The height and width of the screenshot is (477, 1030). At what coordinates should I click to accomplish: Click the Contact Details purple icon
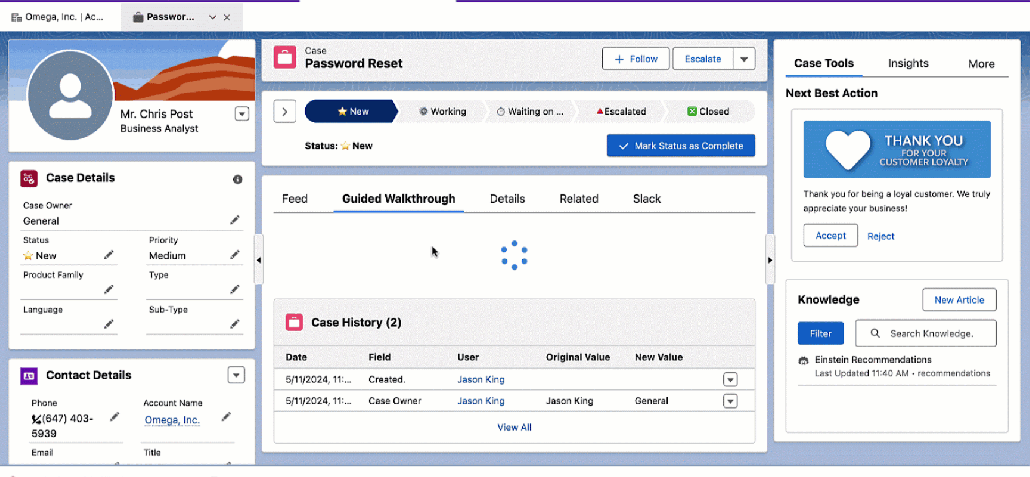[x=29, y=375]
